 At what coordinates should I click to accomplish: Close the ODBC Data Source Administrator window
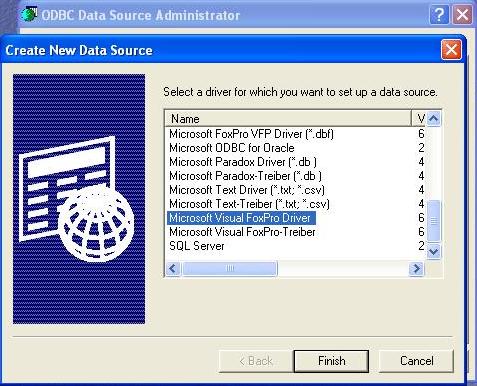tap(462, 15)
